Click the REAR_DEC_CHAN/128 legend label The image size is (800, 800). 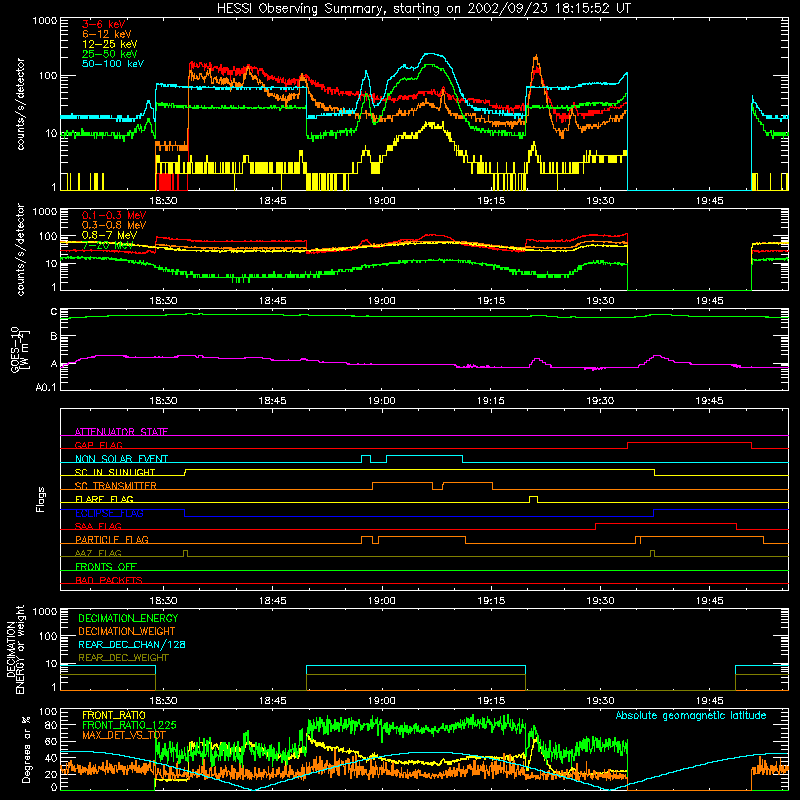point(132,644)
